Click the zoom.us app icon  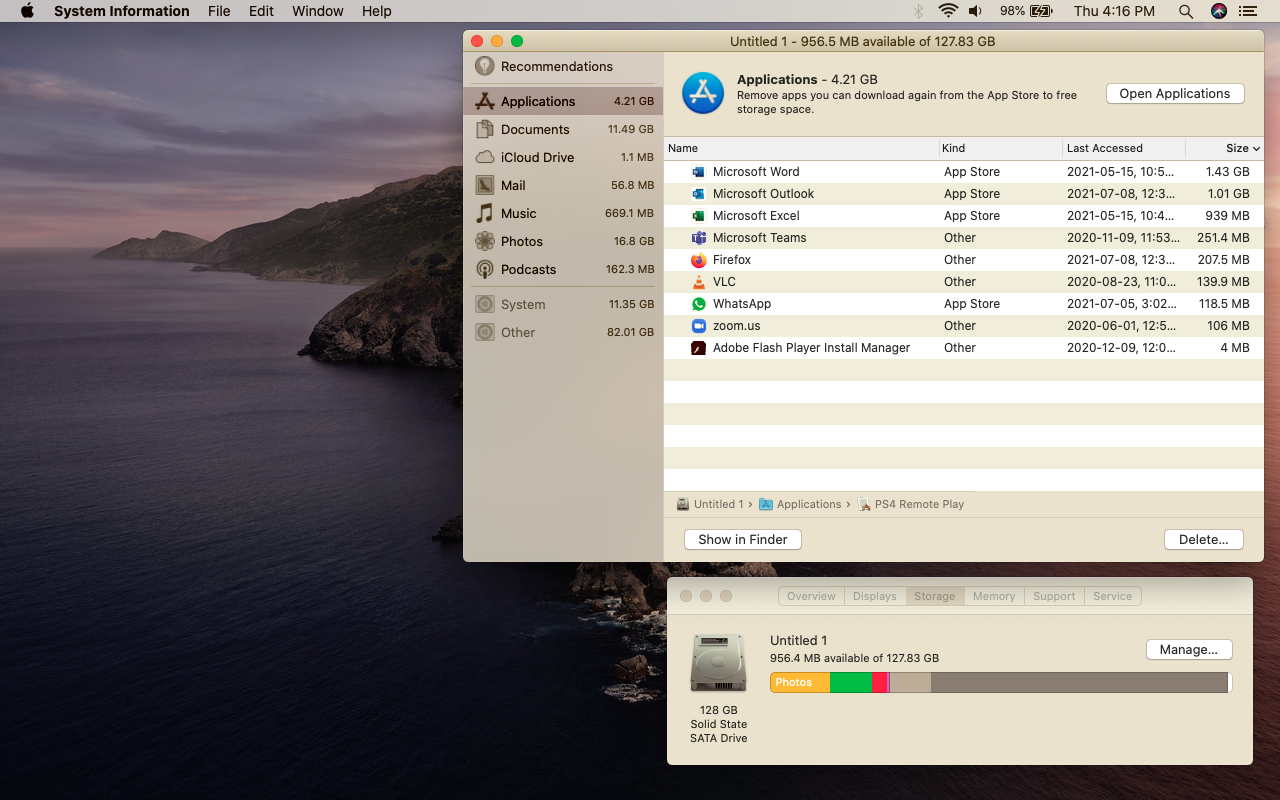tap(698, 326)
